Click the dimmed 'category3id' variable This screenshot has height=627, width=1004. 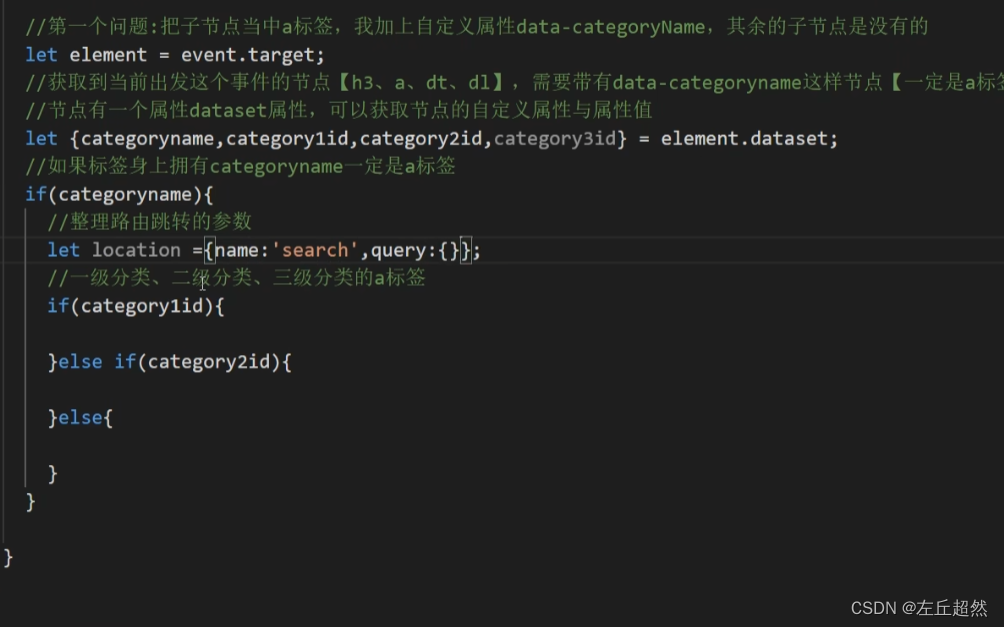click(x=555, y=139)
